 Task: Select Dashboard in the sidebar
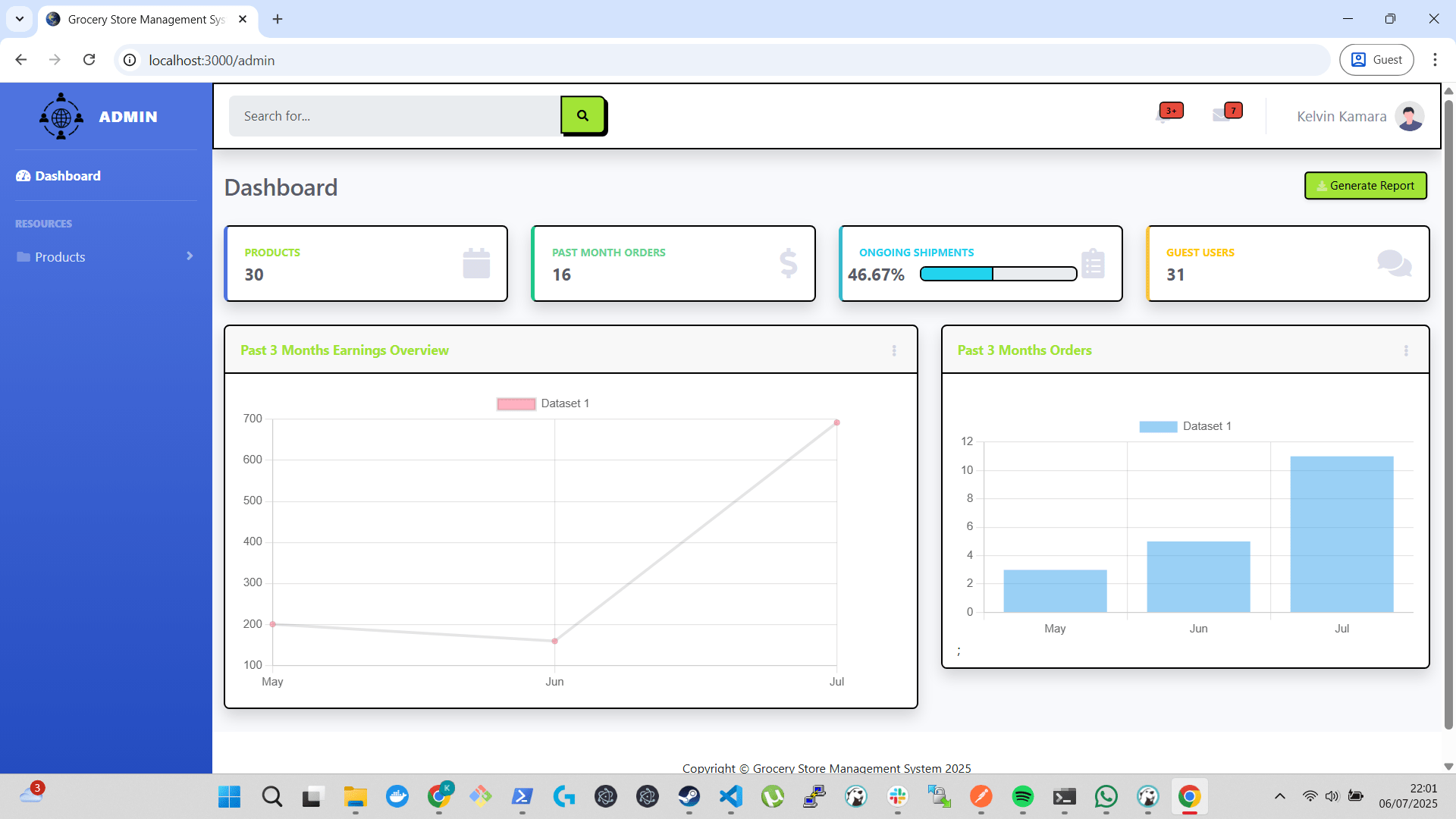tap(67, 176)
